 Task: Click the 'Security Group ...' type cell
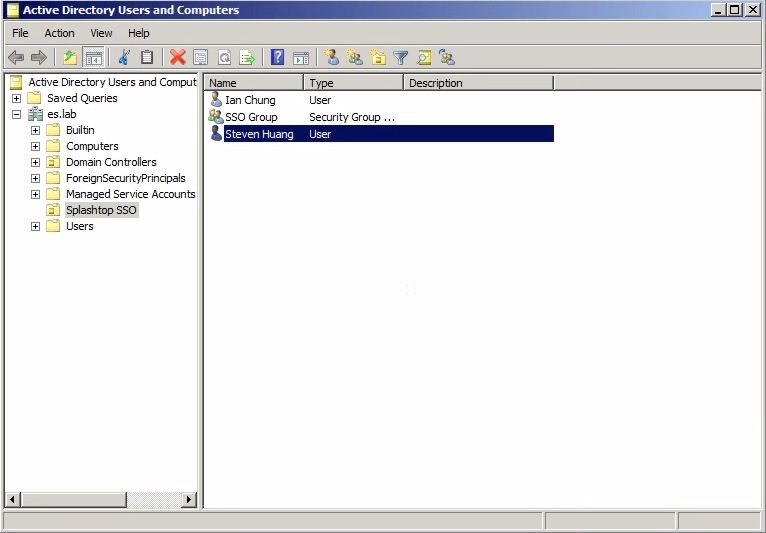click(352, 117)
